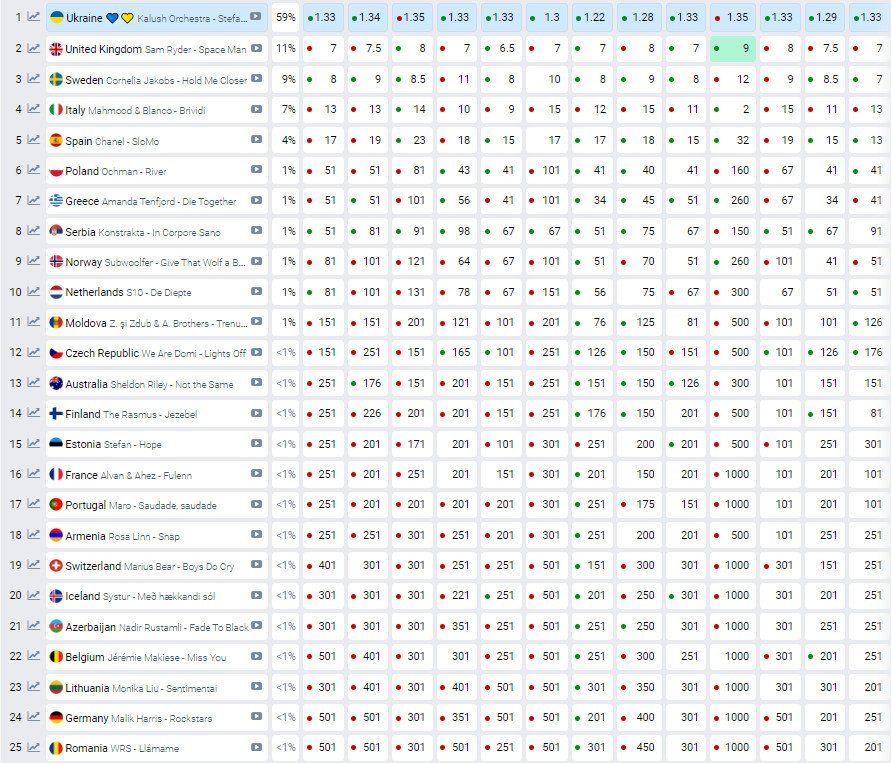Play Sweden's Hold Me Closer video
The height and width of the screenshot is (763, 891).
coord(256,78)
